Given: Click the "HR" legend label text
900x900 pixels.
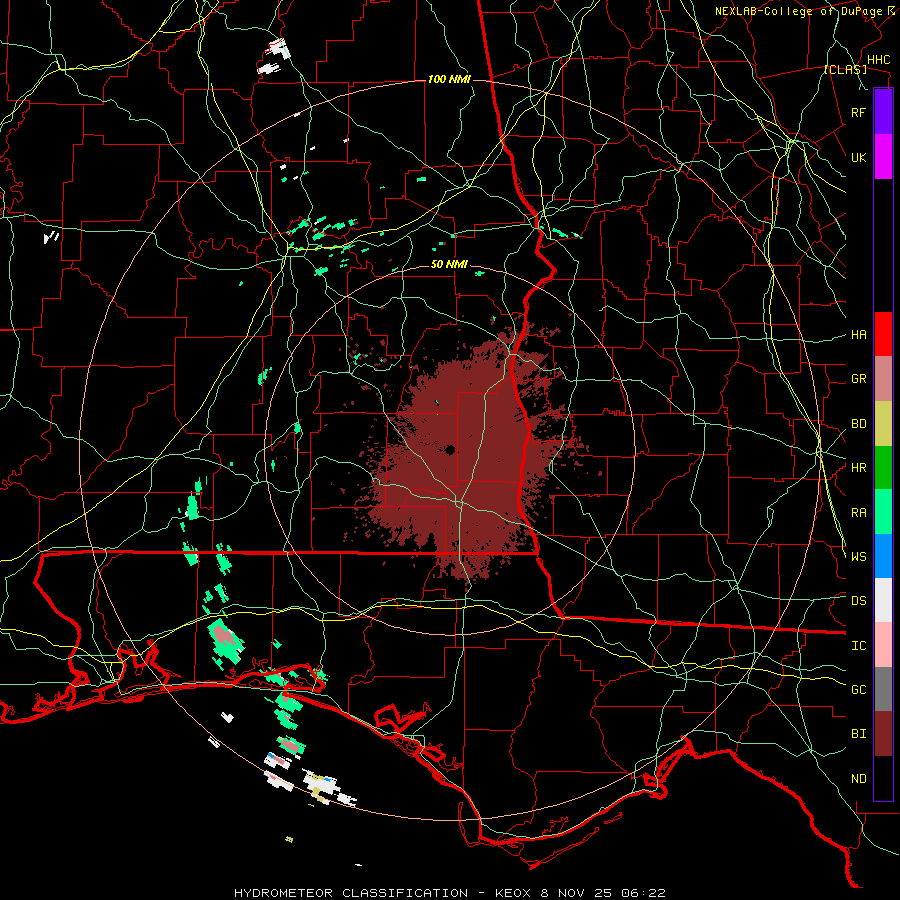Looking at the screenshot, I should point(858,468).
